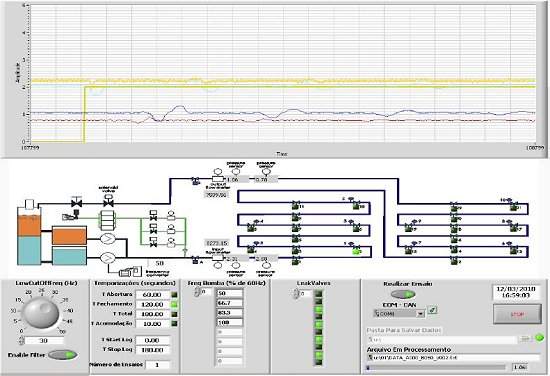Click the LeakValves array index stepper
The image size is (550, 376).
coord(295,294)
